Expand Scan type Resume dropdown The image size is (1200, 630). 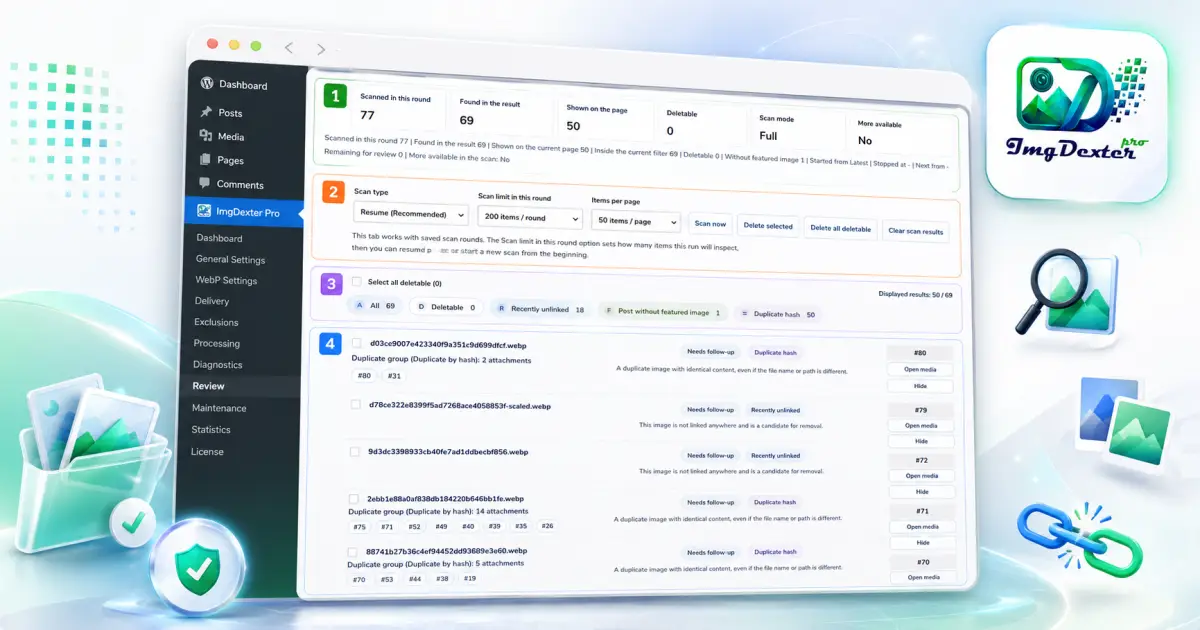[x=411, y=214]
